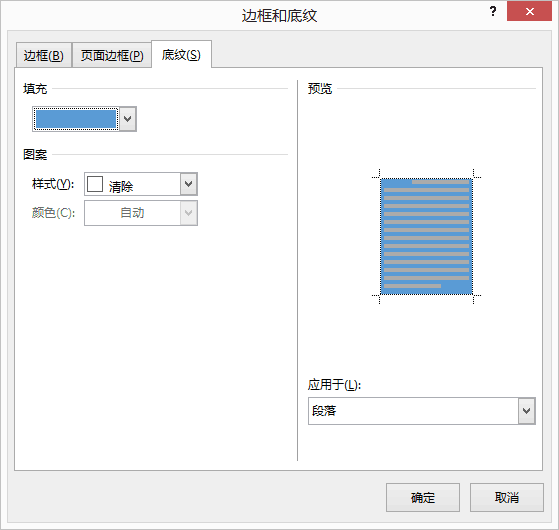Screen dimensions: 559x530
Task: Open the 页面边框(P) tab
Action: 112,55
